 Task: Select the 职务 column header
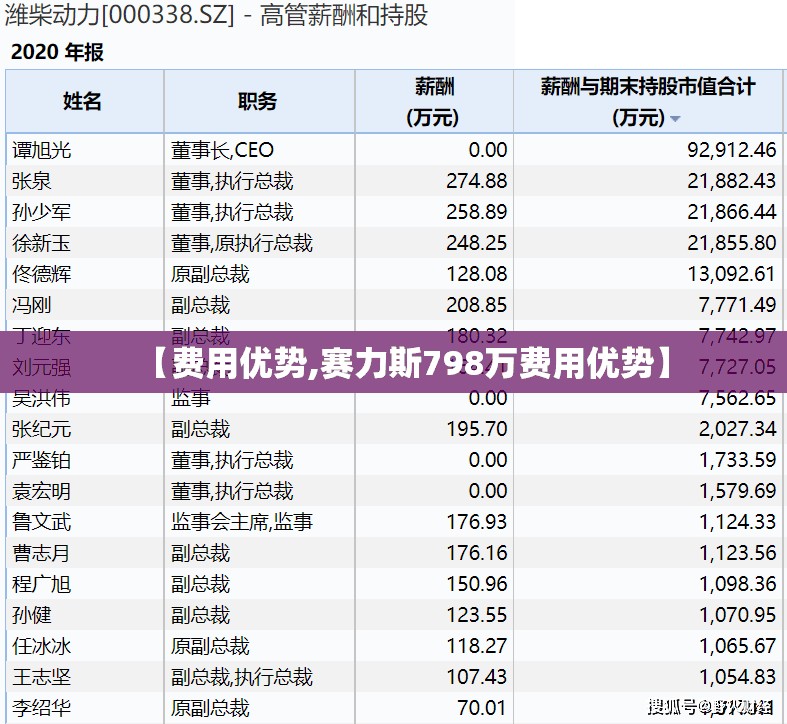(x=259, y=101)
